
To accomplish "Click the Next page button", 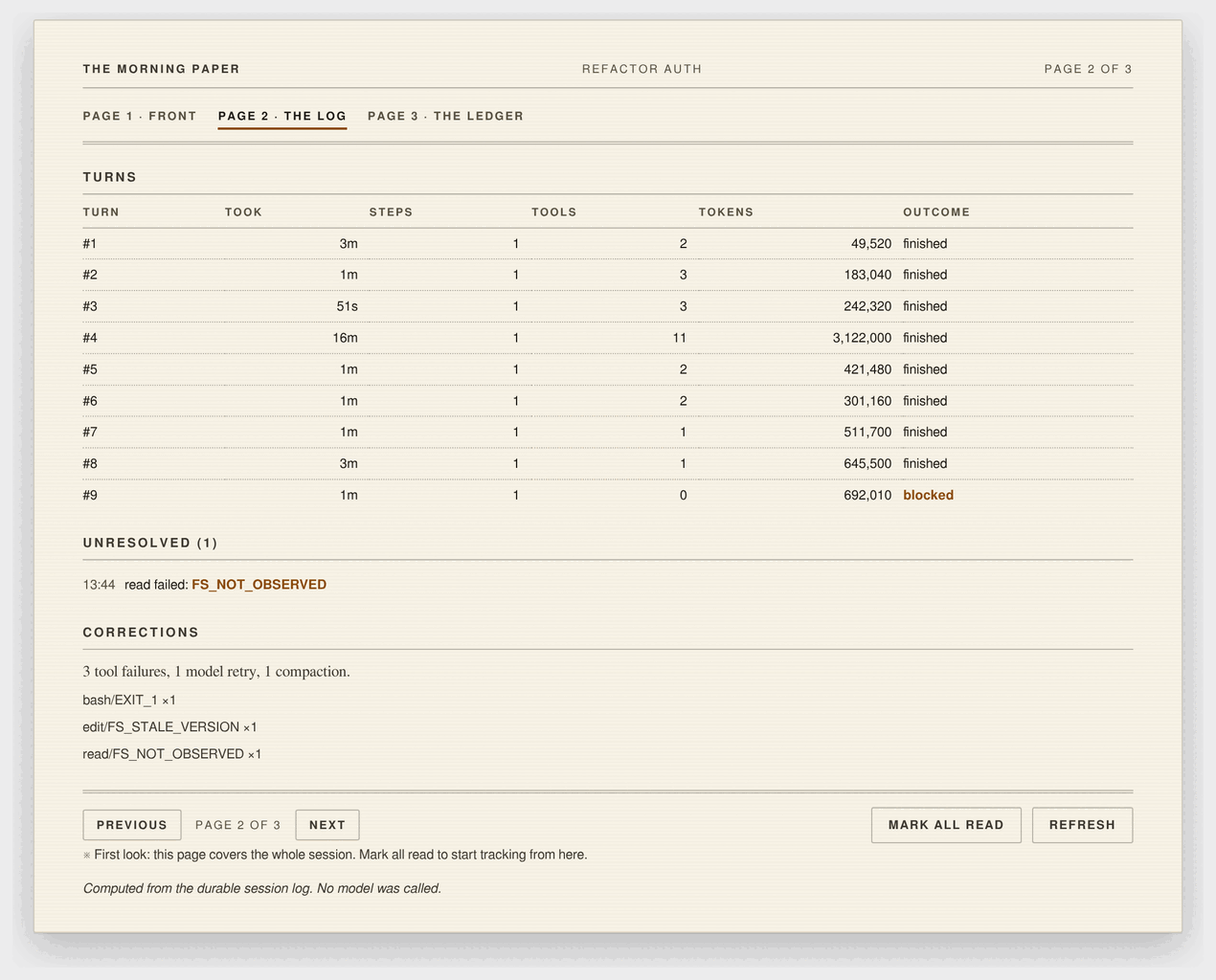I will tap(327, 825).
